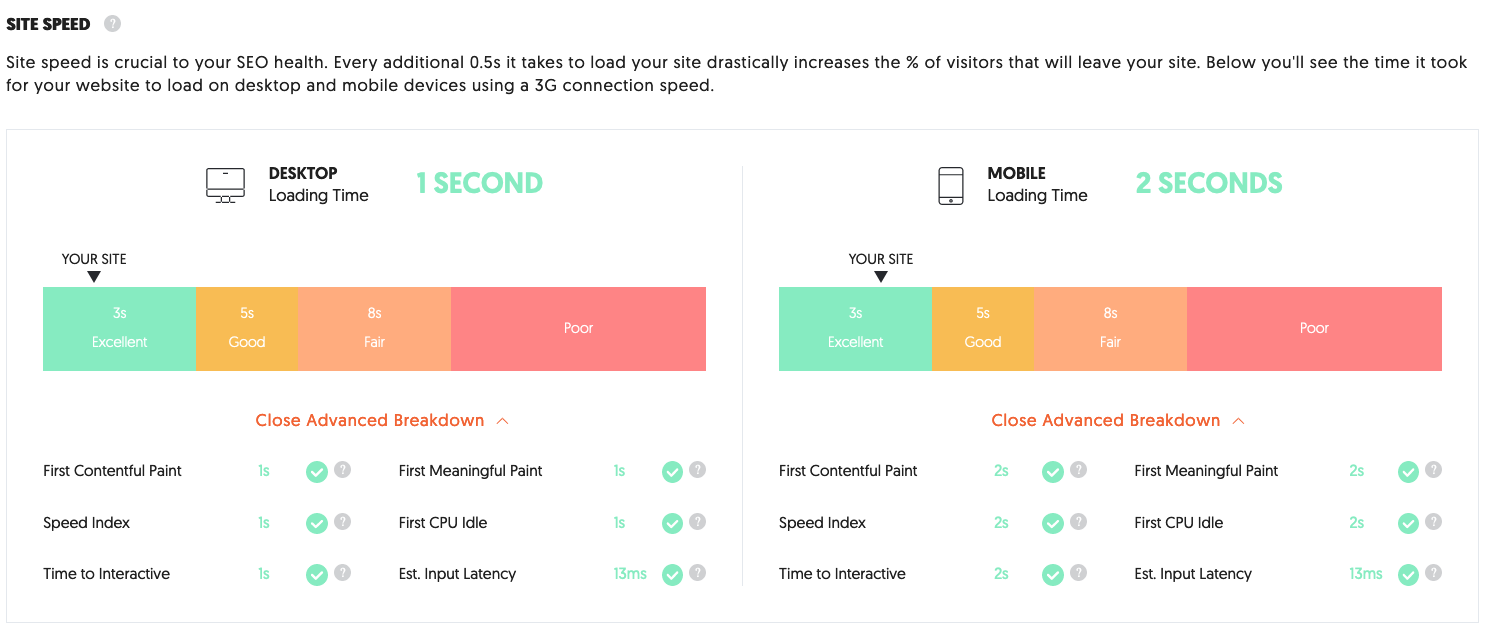The width and height of the screenshot is (1486, 633).
Task: Click the desktop breakdown chevron arrow
Action: click(503, 421)
